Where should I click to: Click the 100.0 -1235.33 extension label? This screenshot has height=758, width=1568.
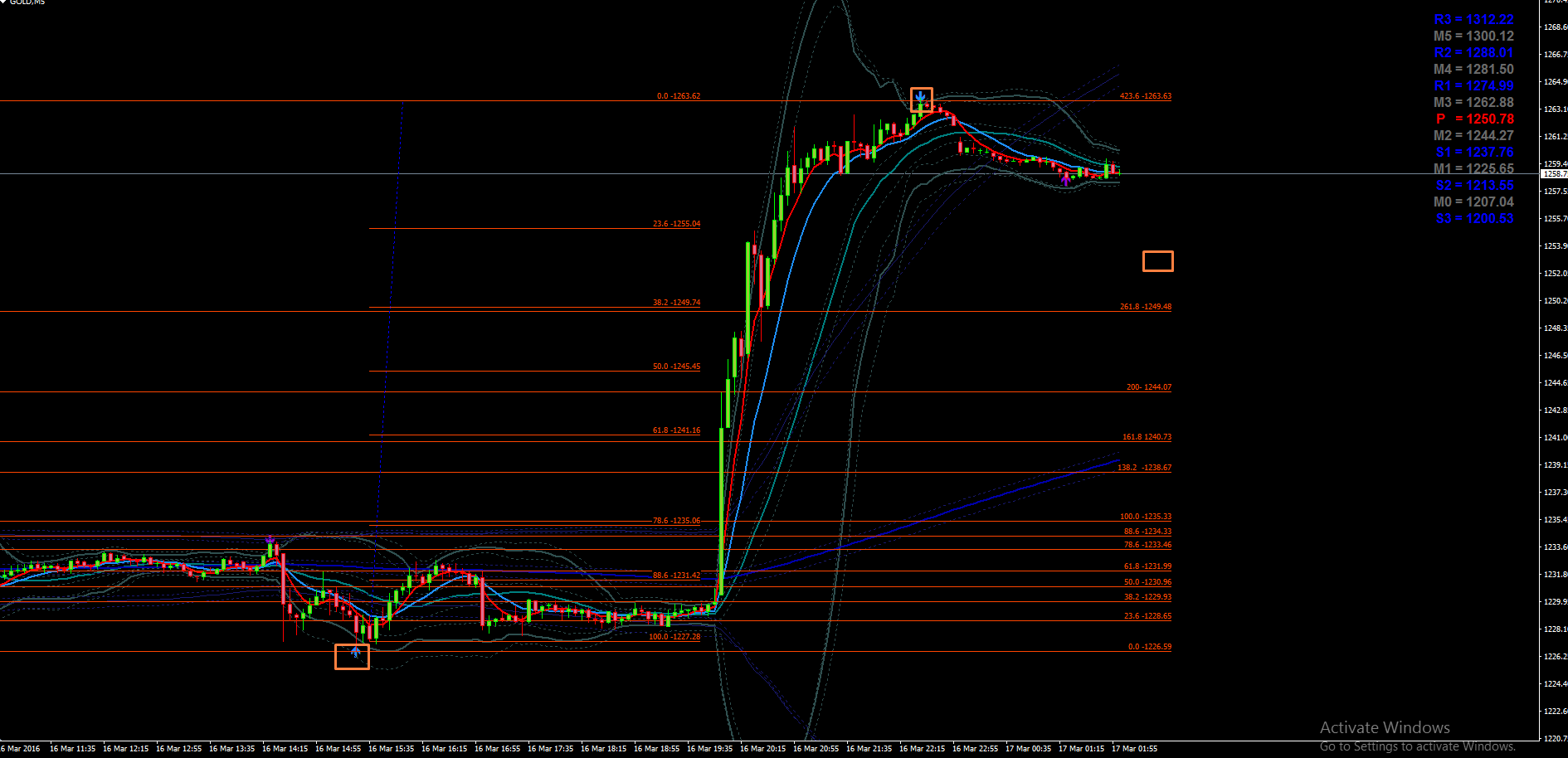coord(1146,517)
